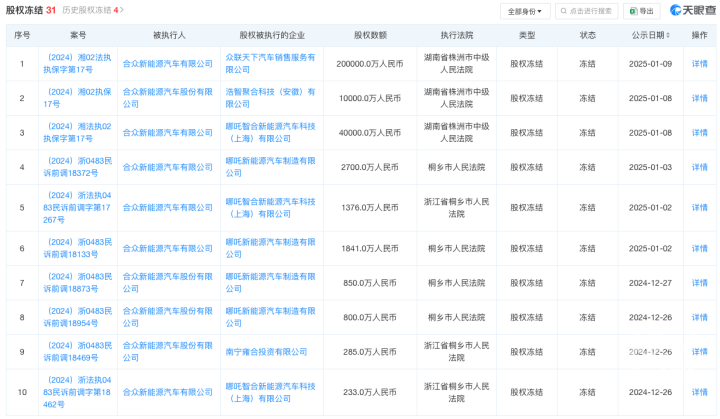
Task: Open 详情 for row 3
Action: pos(699,133)
